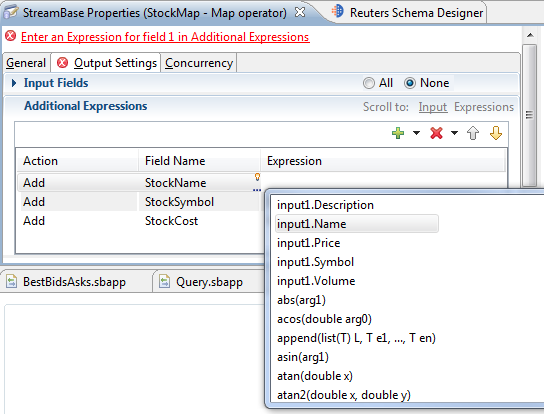Click the lightbulb content assist icon by StockName
Image resolution: width=544 pixels, height=414 pixels.
(x=257, y=177)
